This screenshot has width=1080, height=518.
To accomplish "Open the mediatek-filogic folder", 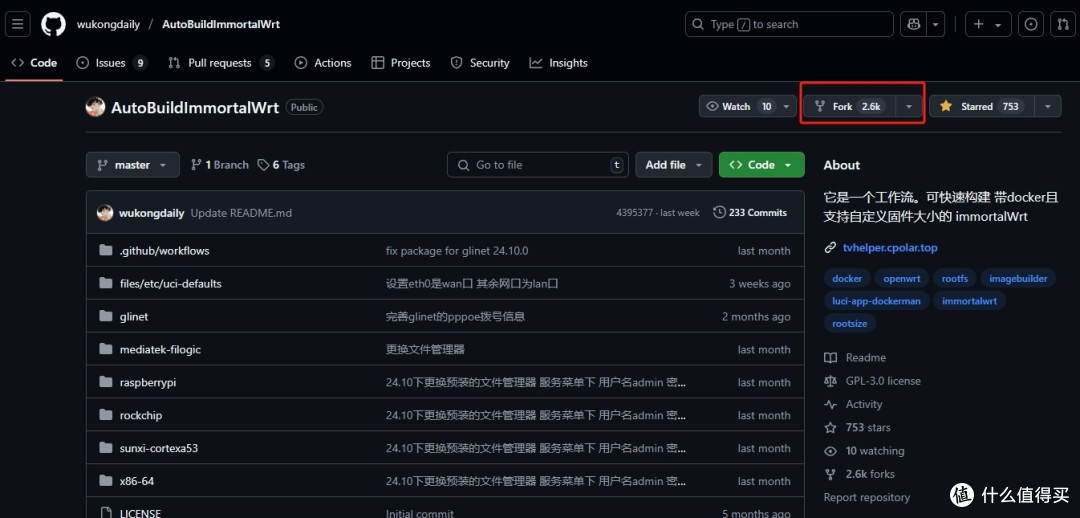I will point(160,349).
